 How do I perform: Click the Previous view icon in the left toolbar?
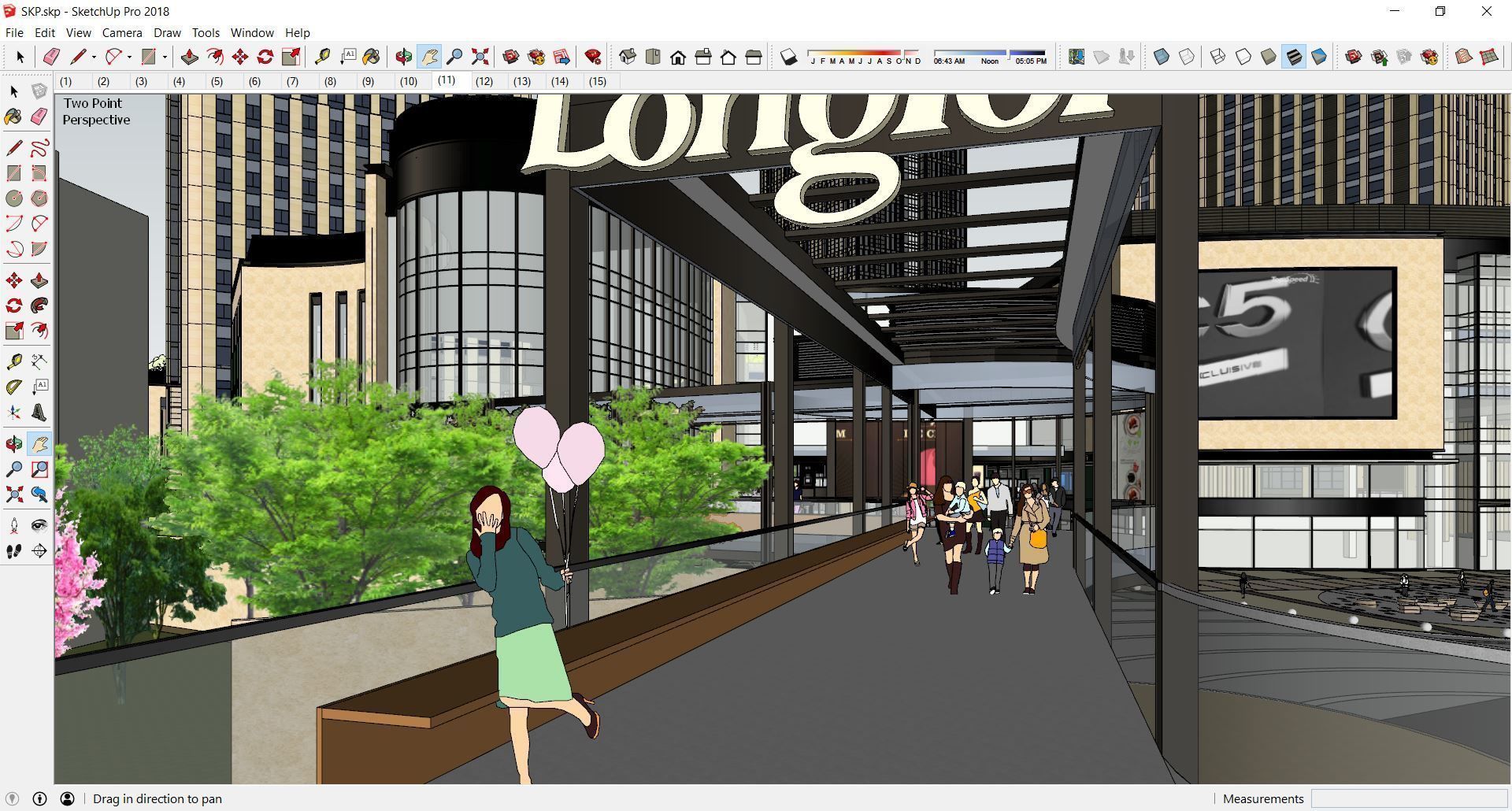pyautogui.click(x=39, y=494)
